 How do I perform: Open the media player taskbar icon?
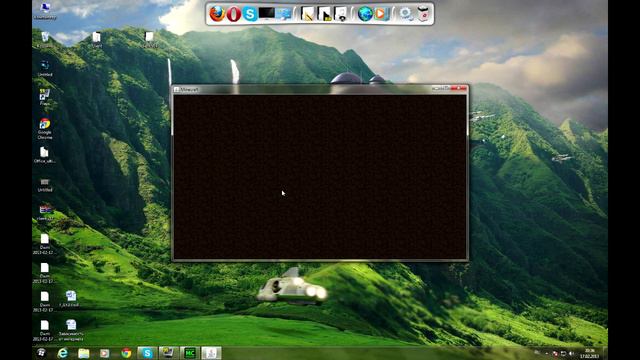pyautogui.click(x=104, y=353)
